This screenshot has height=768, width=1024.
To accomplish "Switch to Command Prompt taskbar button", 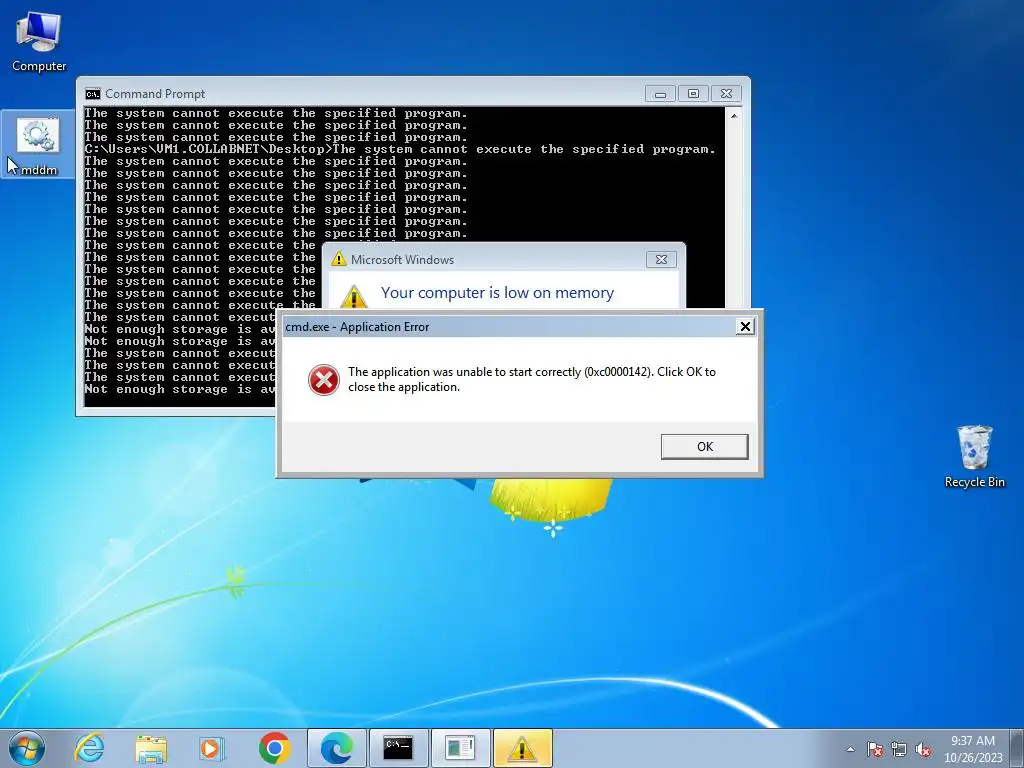I will tap(398, 748).
